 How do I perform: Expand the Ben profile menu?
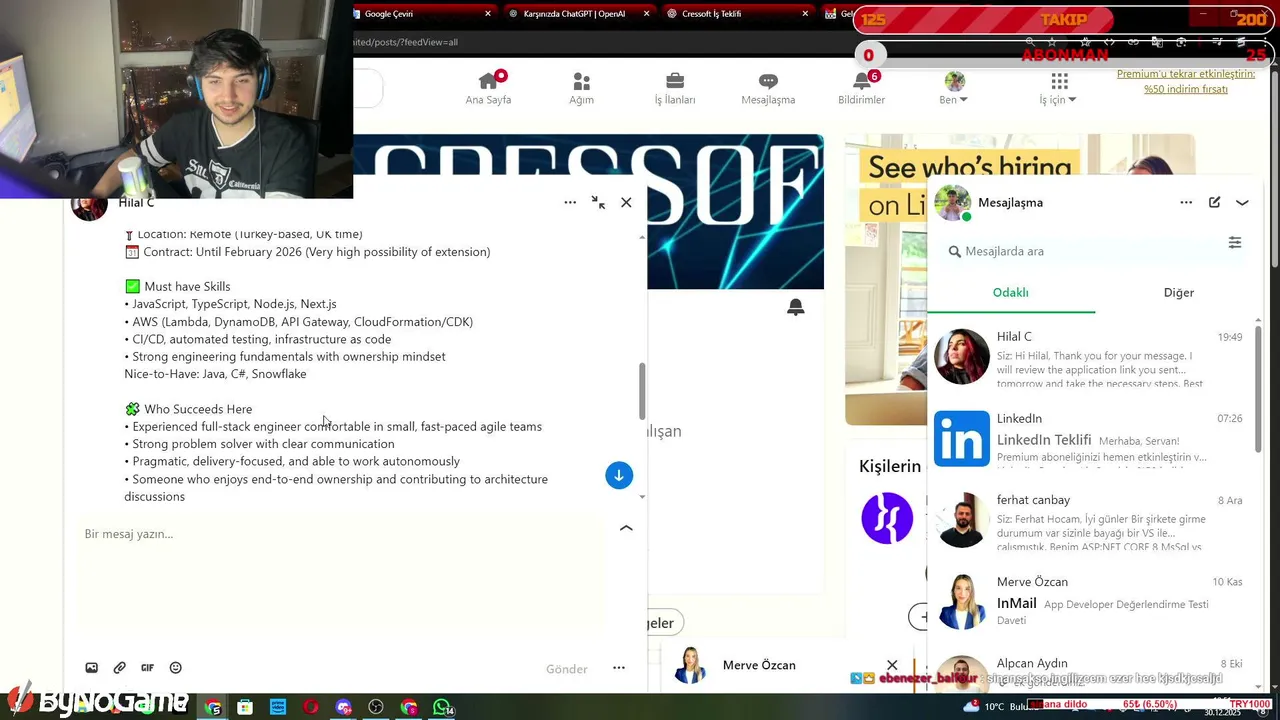[954, 88]
